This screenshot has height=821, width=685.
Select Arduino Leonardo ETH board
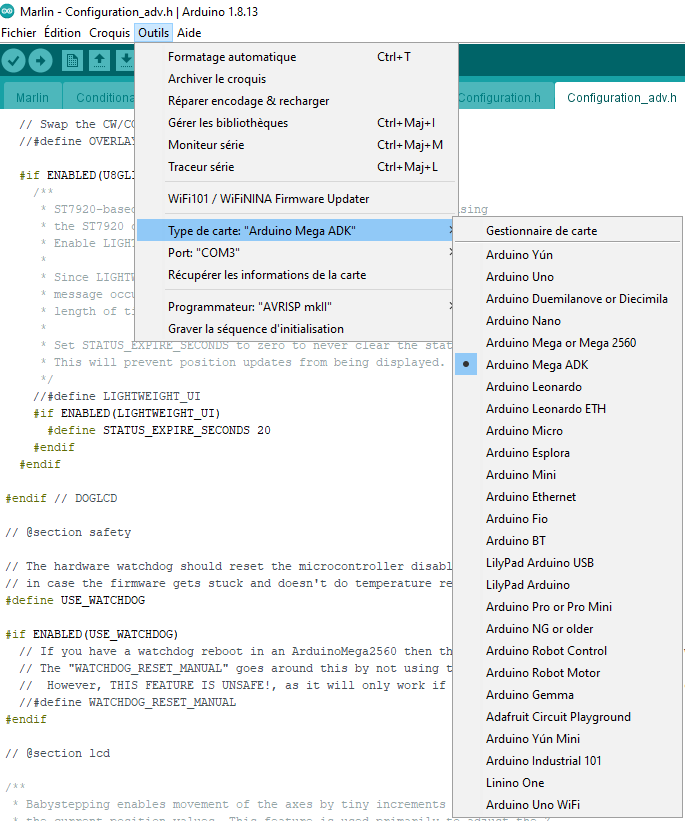click(x=568, y=409)
